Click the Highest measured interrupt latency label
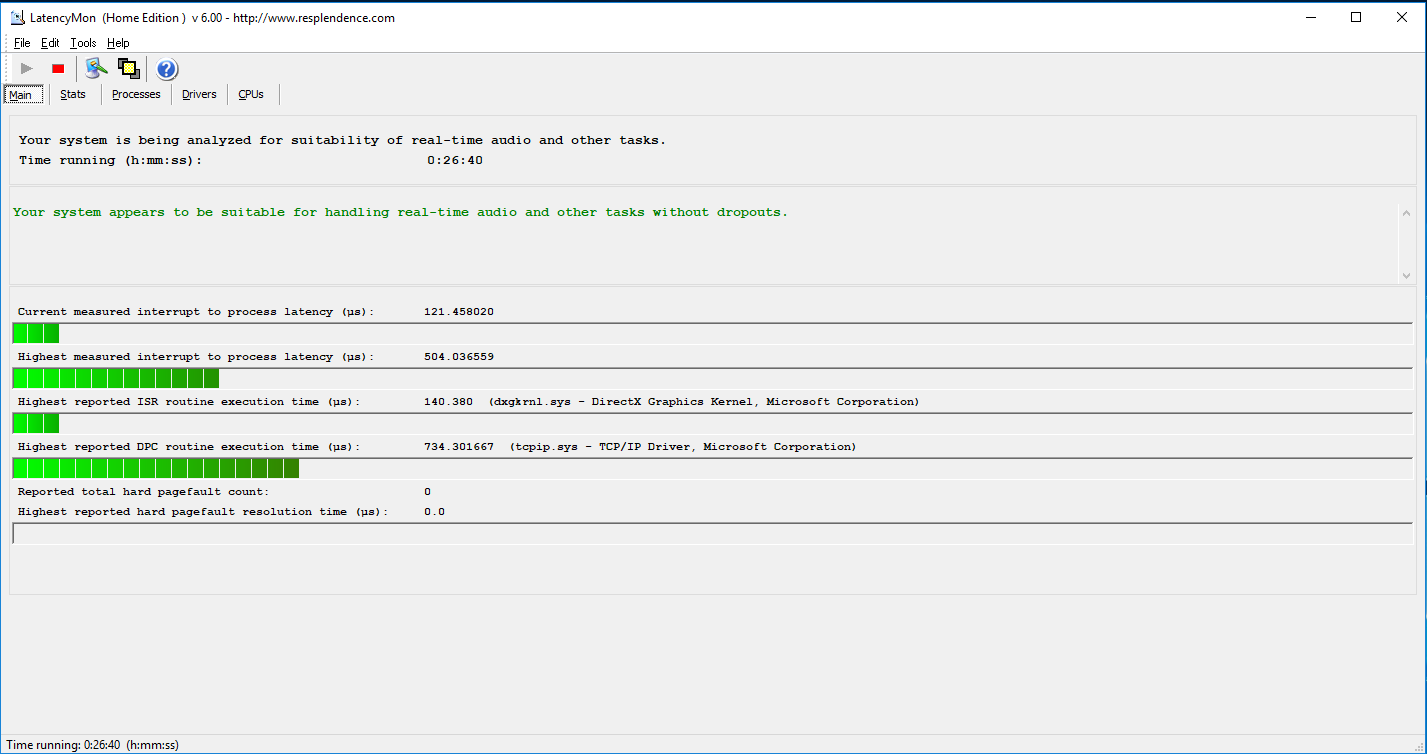Screen dimensions: 1427x754 pyautogui.click(x=196, y=357)
